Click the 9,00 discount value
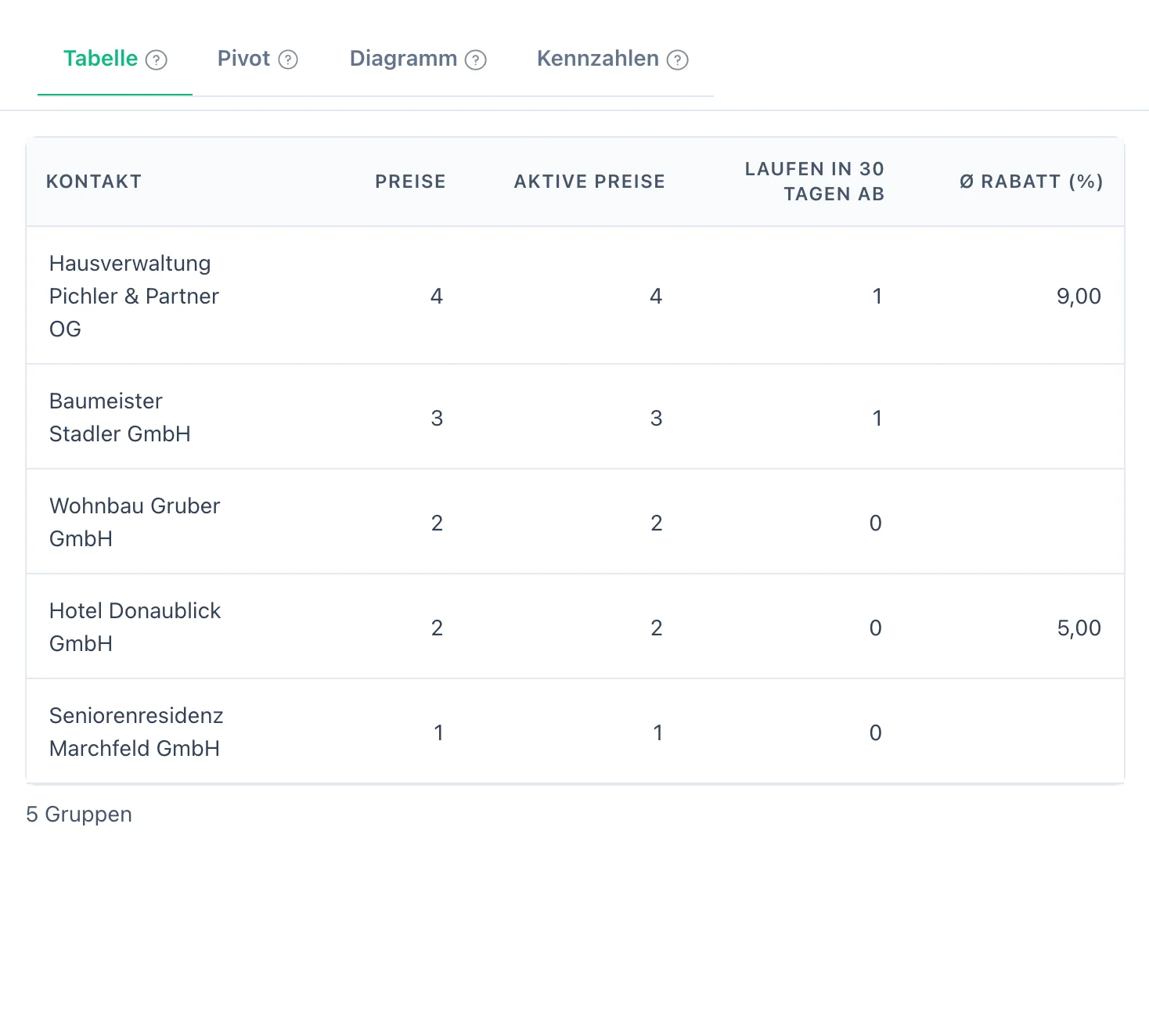 (1079, 296)
